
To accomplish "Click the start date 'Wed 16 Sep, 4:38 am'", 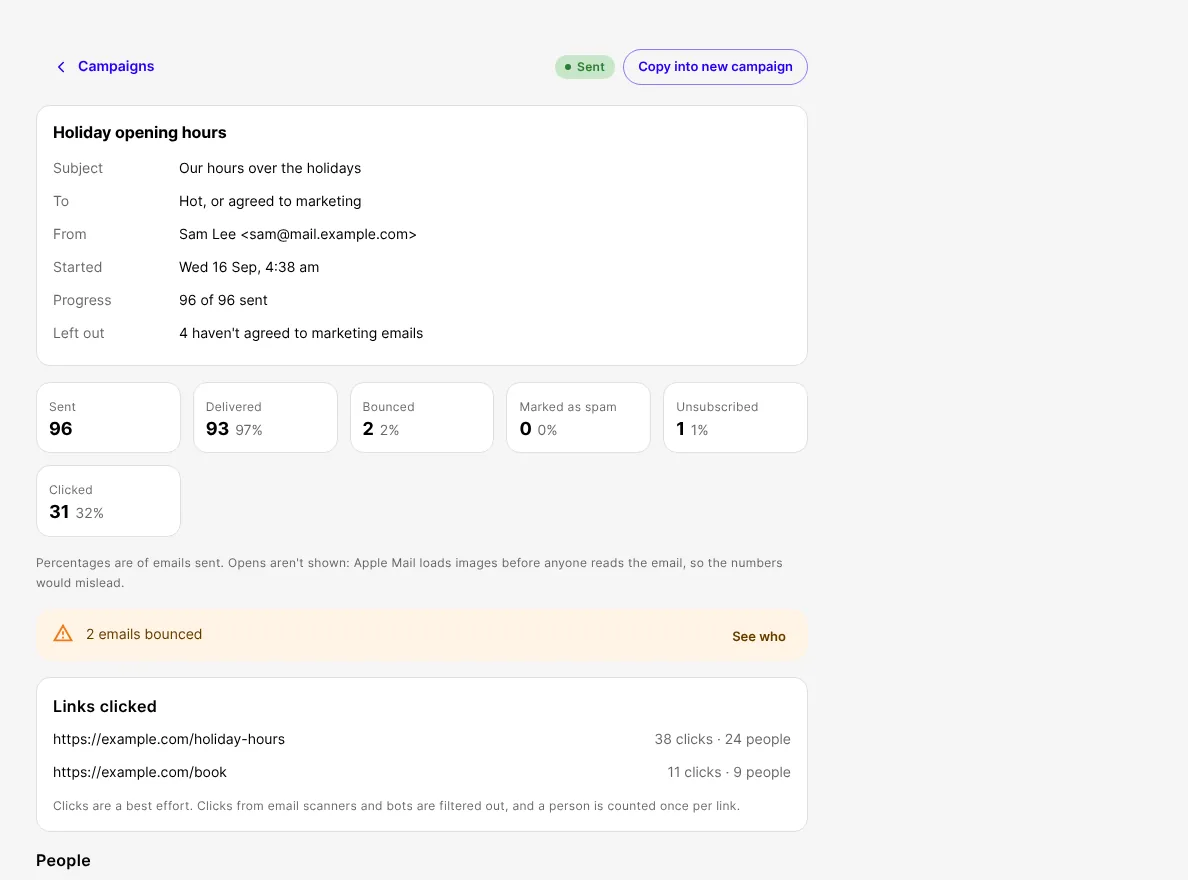I will 249,268.
